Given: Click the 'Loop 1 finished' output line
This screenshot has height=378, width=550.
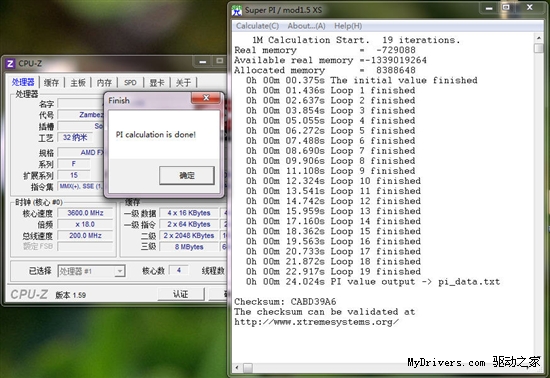Looking at the screenshot, I should tap(330, 90).
